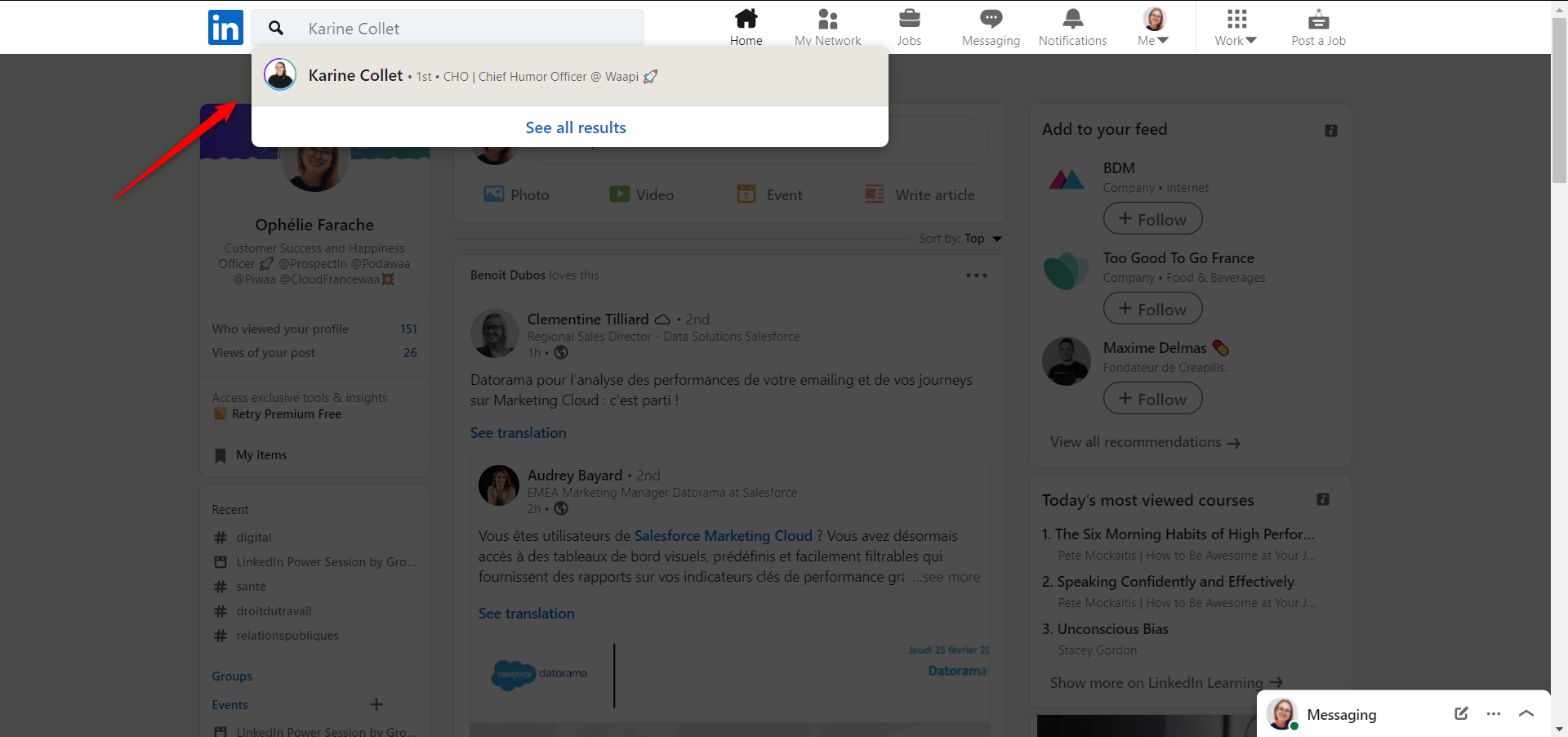Click BDM company logo
The height and width of the screenshot is (737, 1568).
coord(1067,178)
